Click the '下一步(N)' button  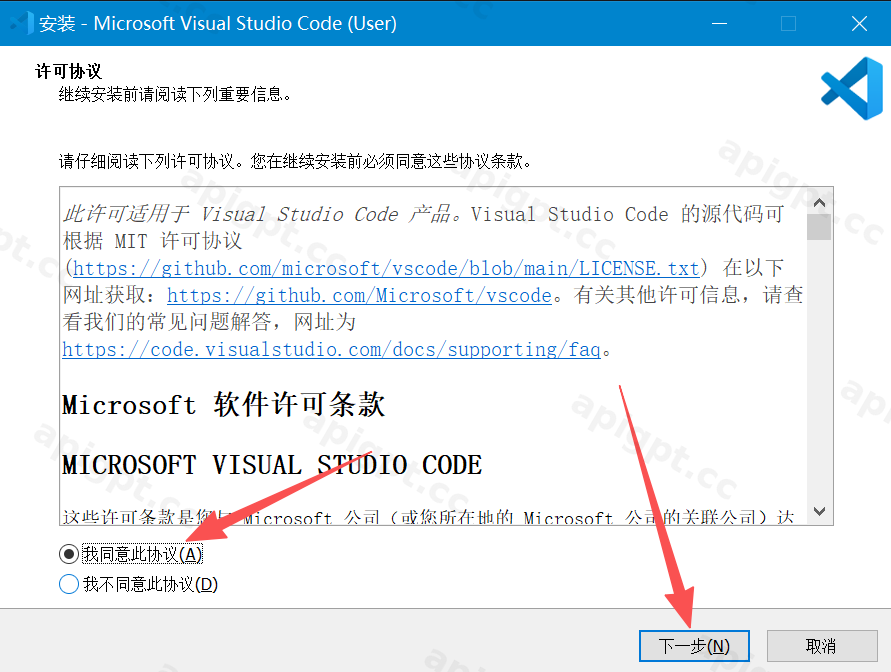[694, 646]
